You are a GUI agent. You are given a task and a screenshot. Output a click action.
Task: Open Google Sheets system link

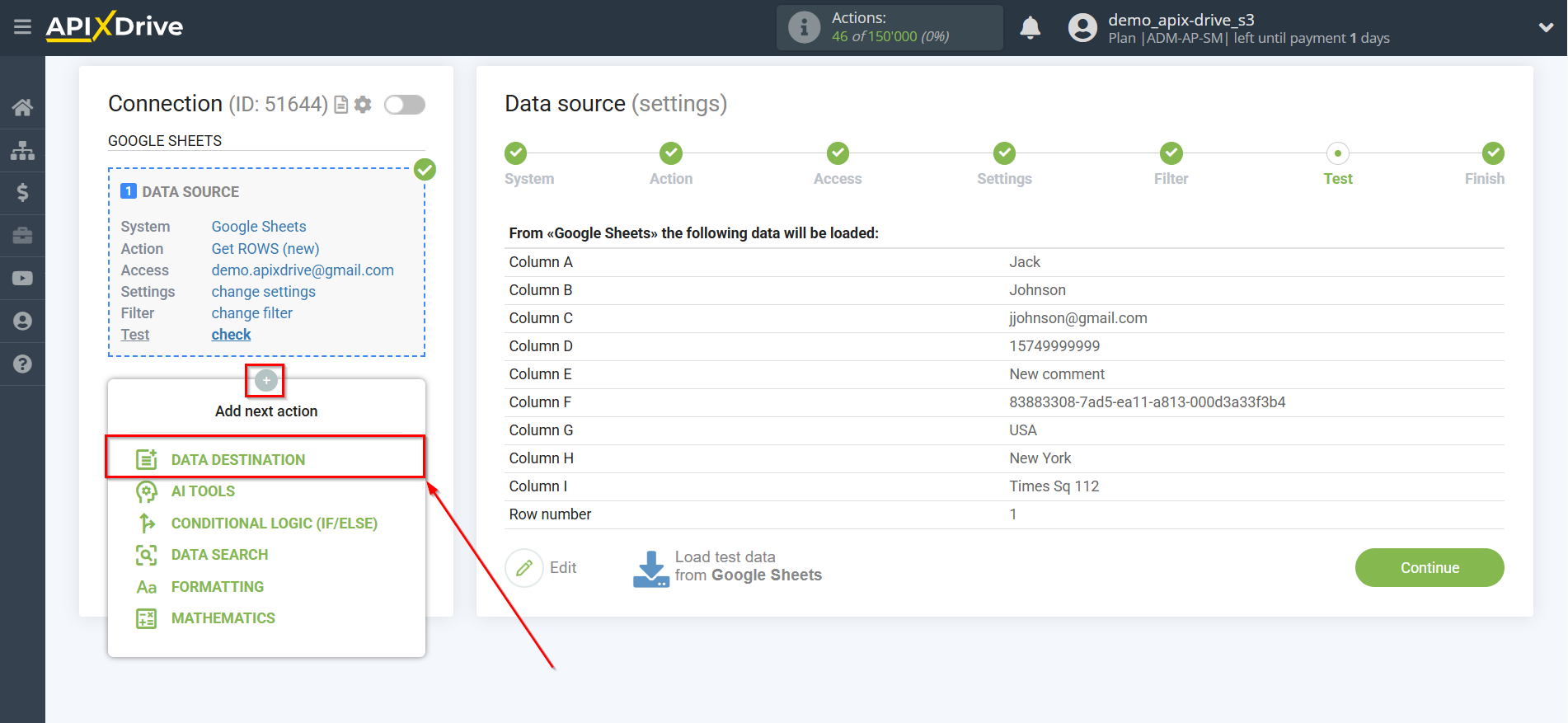(x=259, y=227)
